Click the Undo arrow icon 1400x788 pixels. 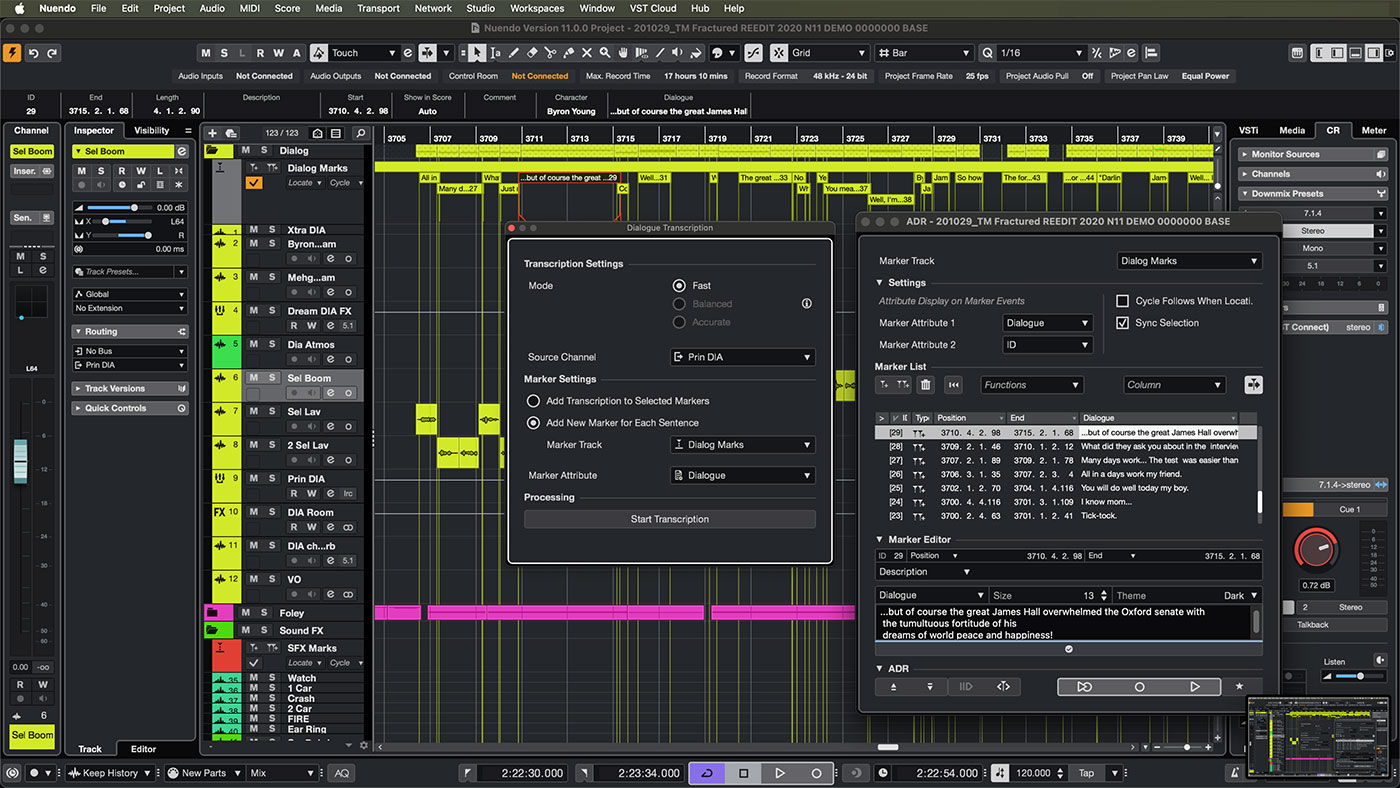[34, 53]
